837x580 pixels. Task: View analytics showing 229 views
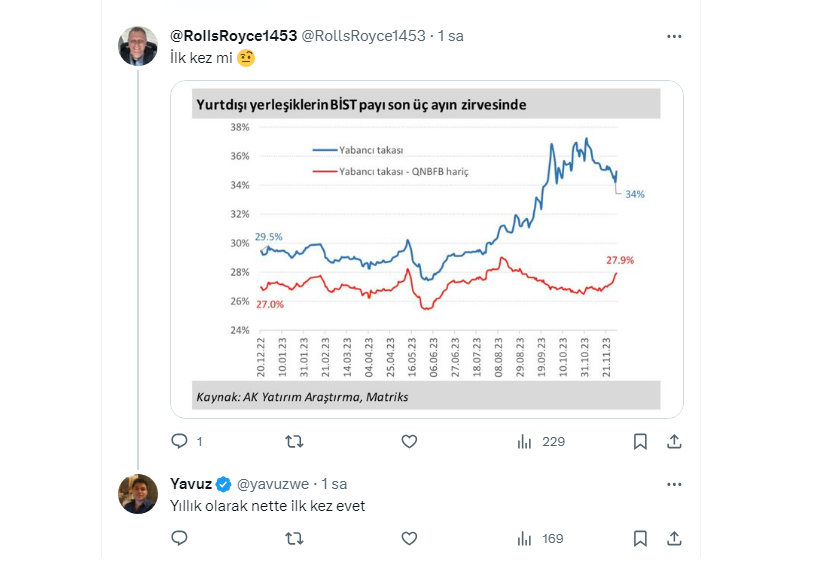[540, 441]
